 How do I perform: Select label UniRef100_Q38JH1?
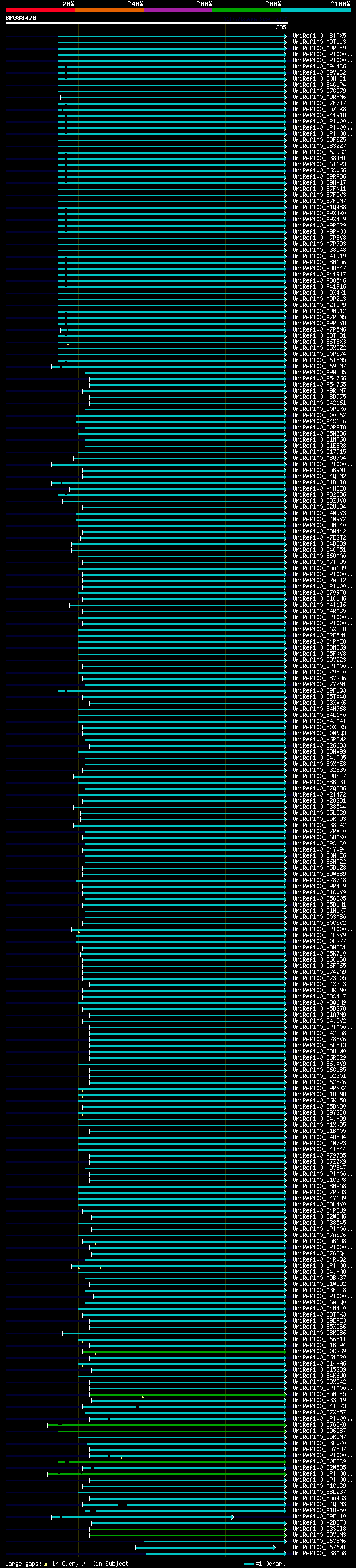tap(319, 159)
